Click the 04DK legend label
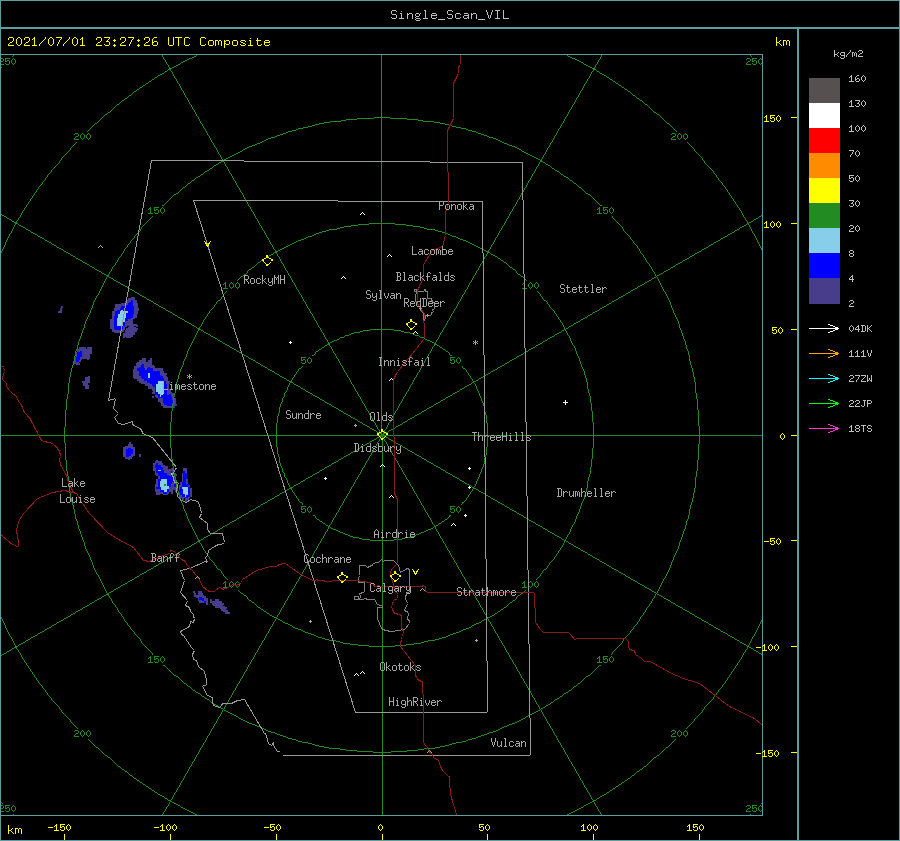This screenshot has height=841, width=900. 860,328
